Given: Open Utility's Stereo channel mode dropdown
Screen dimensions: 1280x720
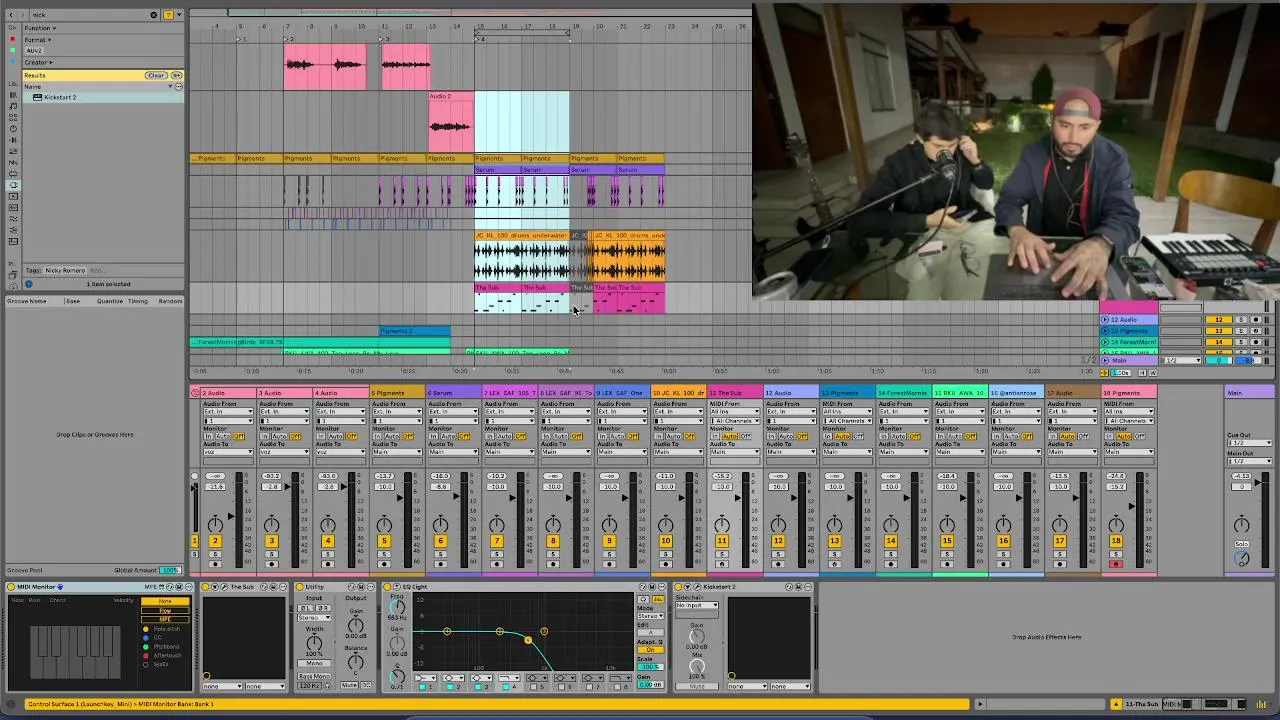Looking at the screenshot, I should (x=314, y=618).
